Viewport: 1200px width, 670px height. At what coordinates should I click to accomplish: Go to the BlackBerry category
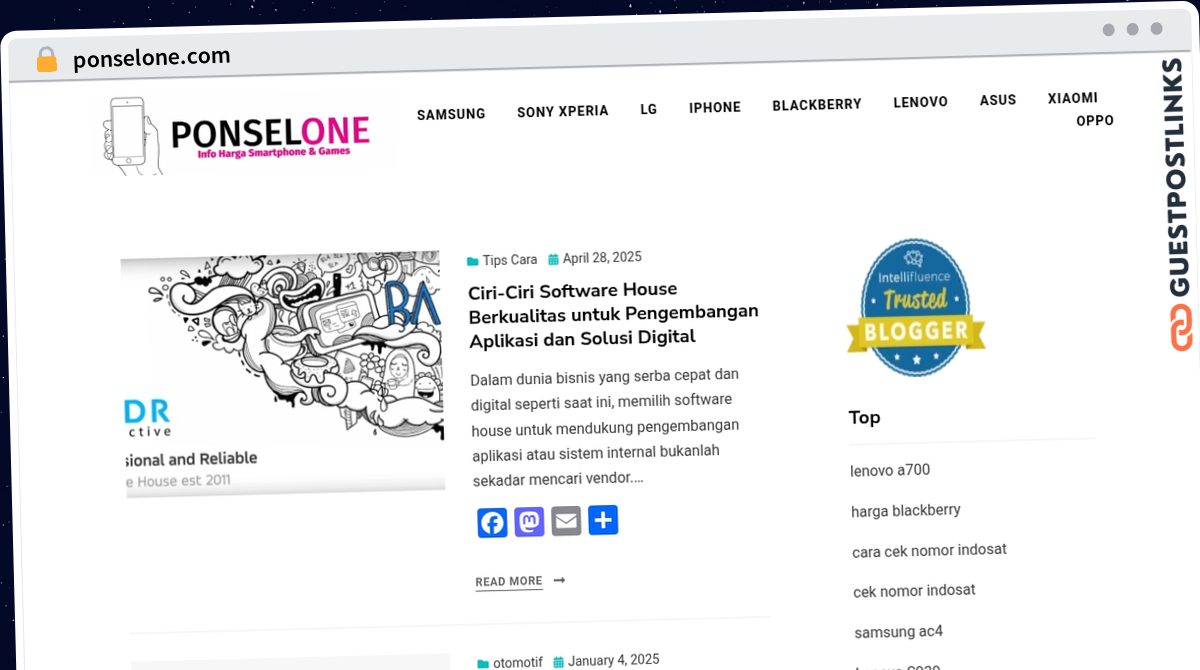pyautogui.click(x=817, y=104)
